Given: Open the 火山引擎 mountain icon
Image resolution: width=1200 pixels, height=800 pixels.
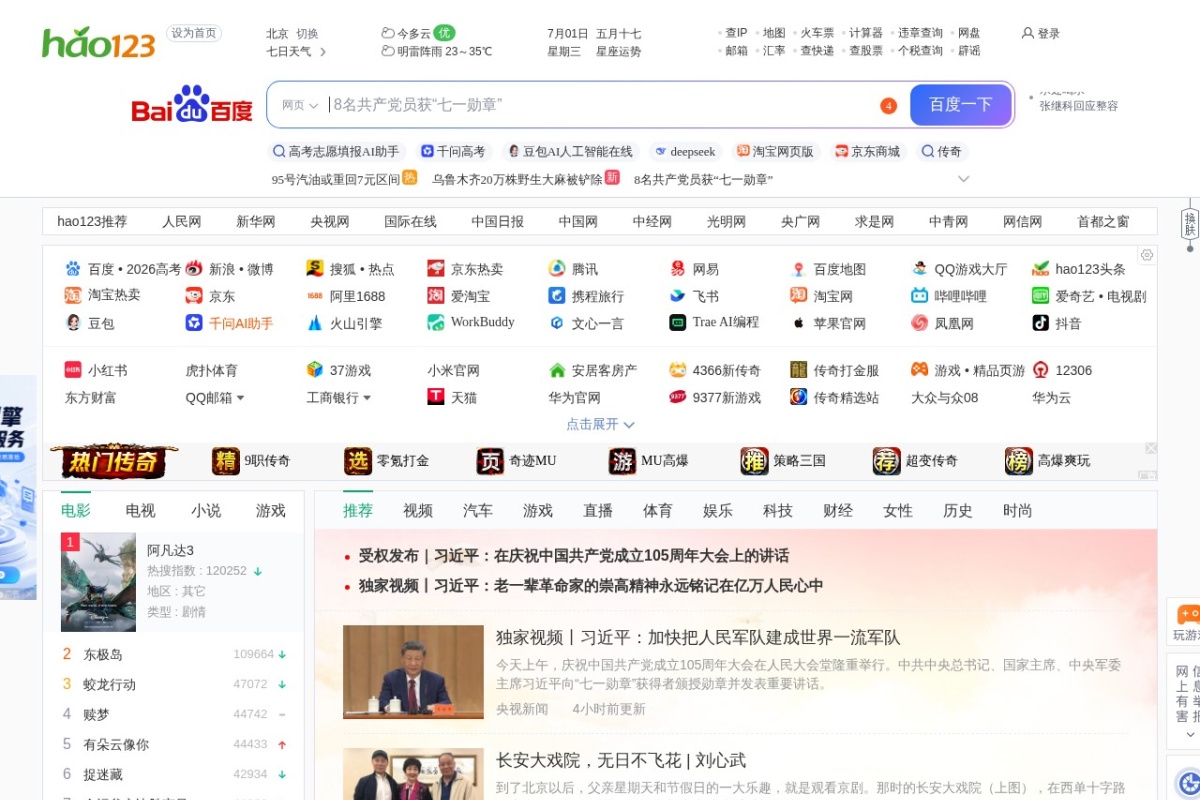Looking at the screenshot, I should pyautogui.click(x=315, y=323).
